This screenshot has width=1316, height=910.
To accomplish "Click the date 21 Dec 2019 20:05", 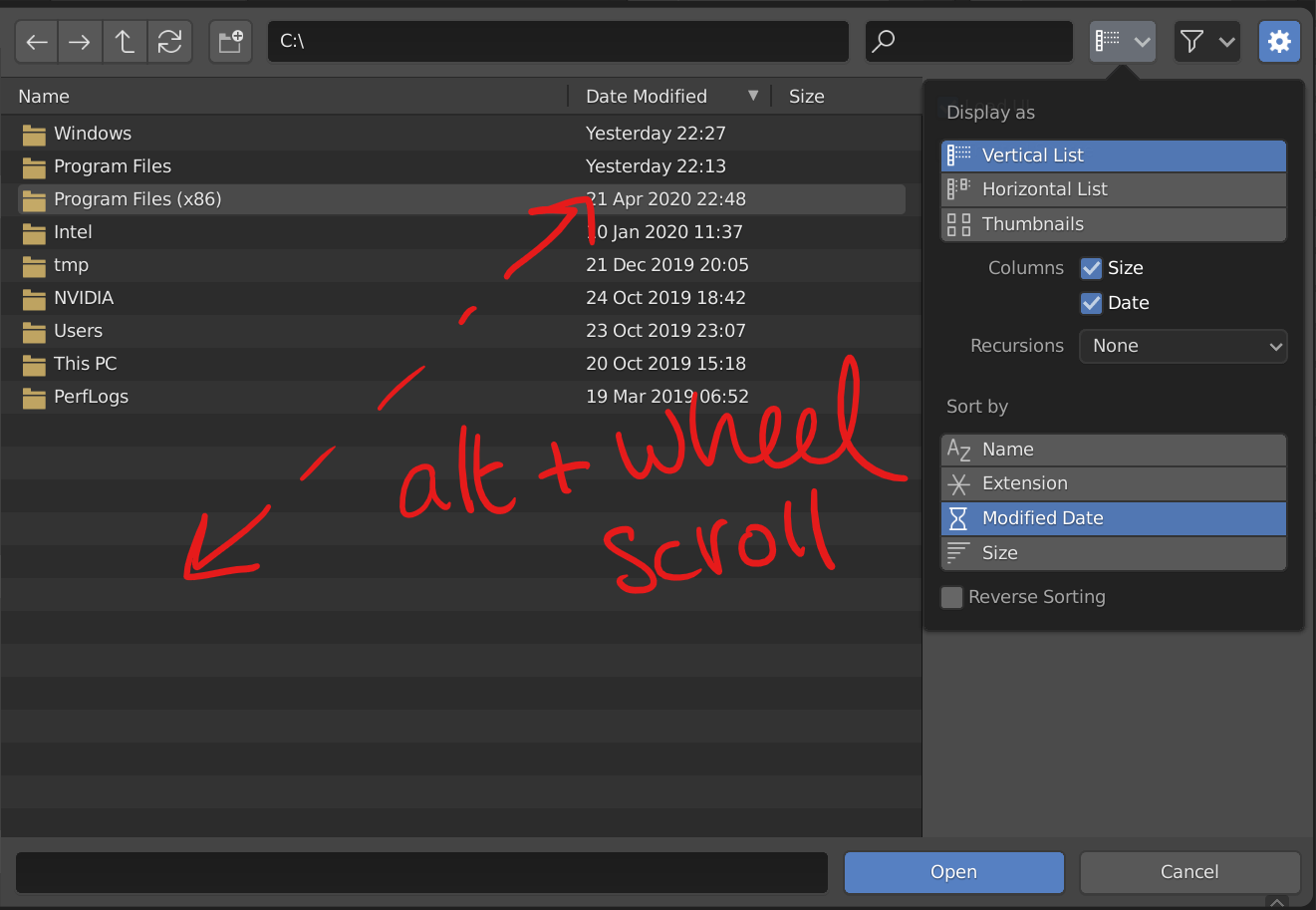I will 667,265.
